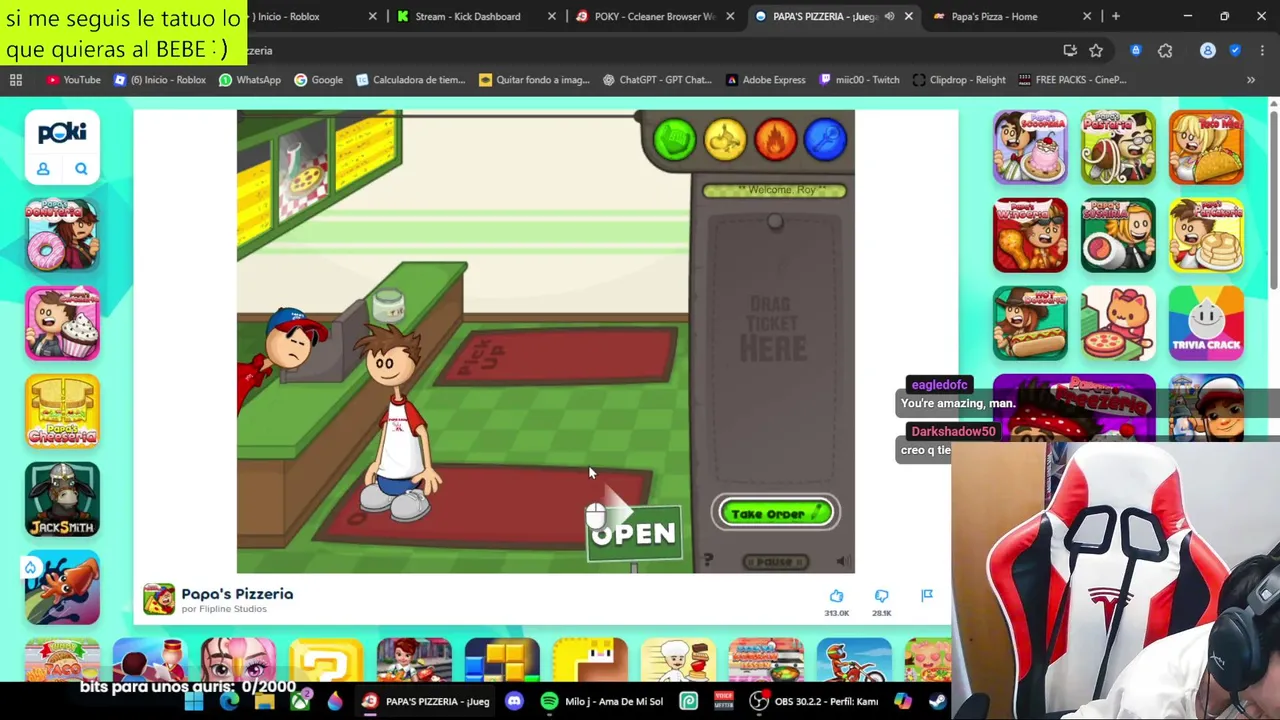Open Clipdrop - Relight bookmark

click(960, 80)
